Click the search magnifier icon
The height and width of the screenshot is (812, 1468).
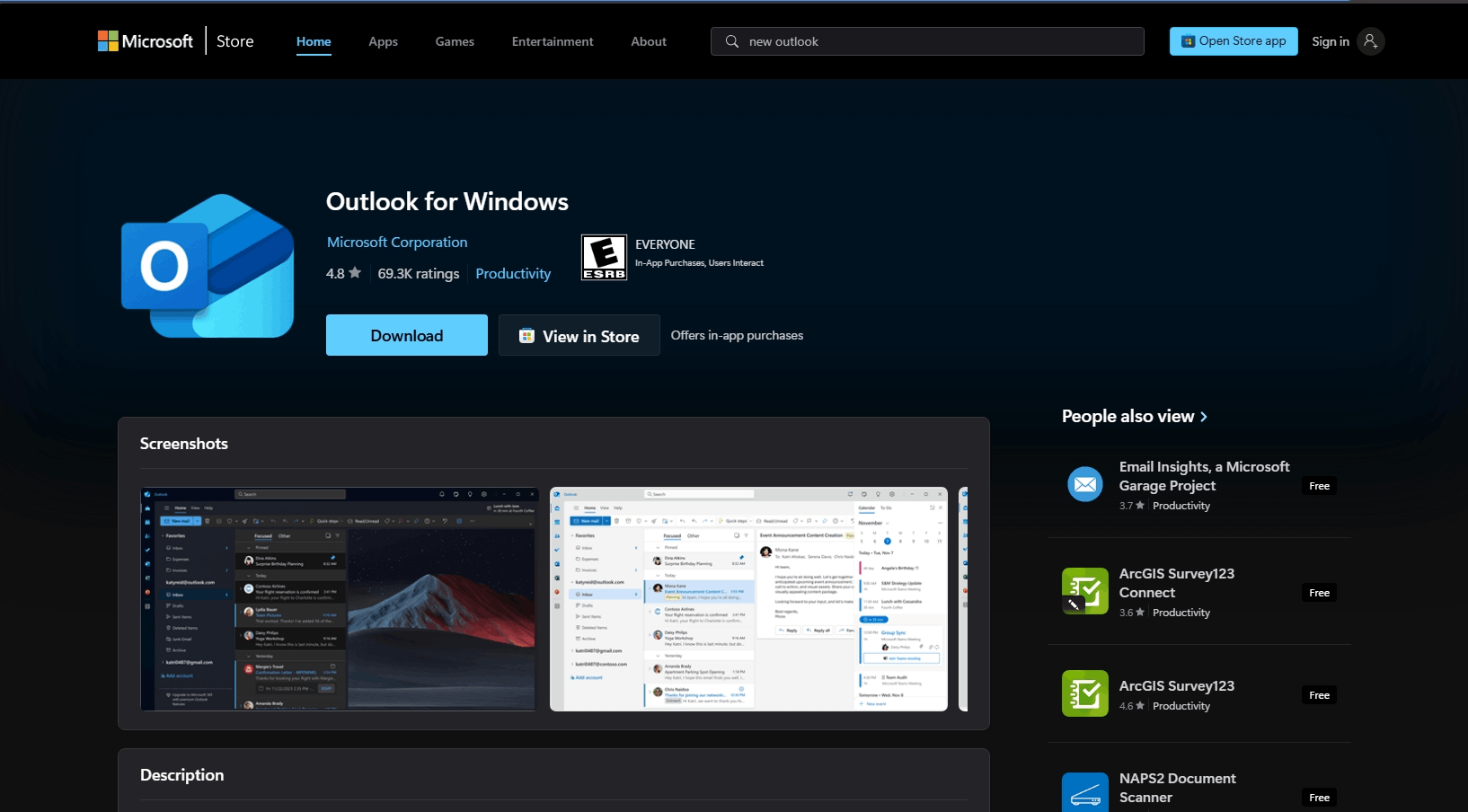pyautogui.click(x=732, y=41)
